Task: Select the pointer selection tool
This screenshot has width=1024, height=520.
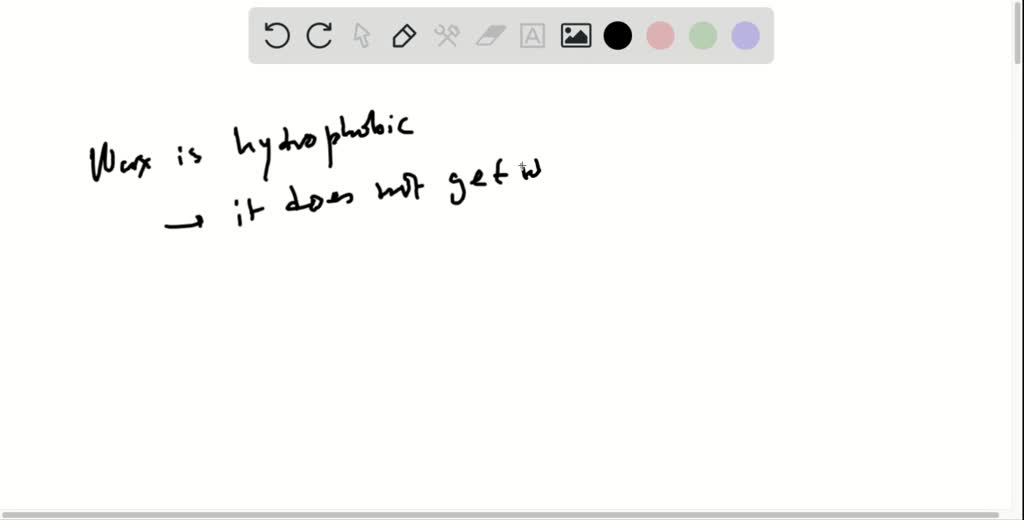Action: [x=362, y=35]
